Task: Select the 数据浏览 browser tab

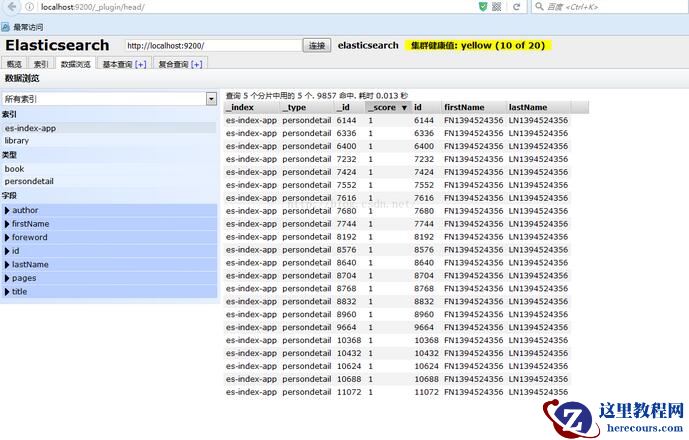Action: click(75, 64)
